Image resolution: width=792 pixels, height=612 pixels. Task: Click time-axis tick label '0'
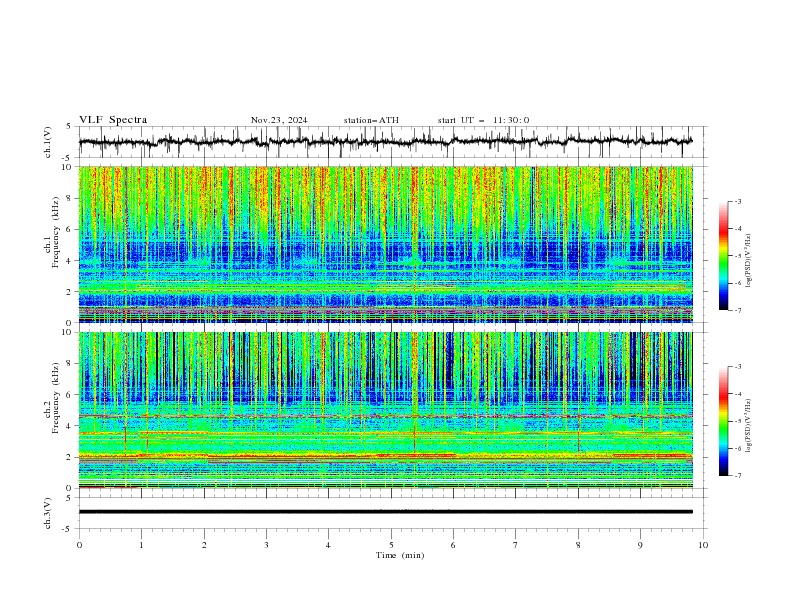coord(79,545)
